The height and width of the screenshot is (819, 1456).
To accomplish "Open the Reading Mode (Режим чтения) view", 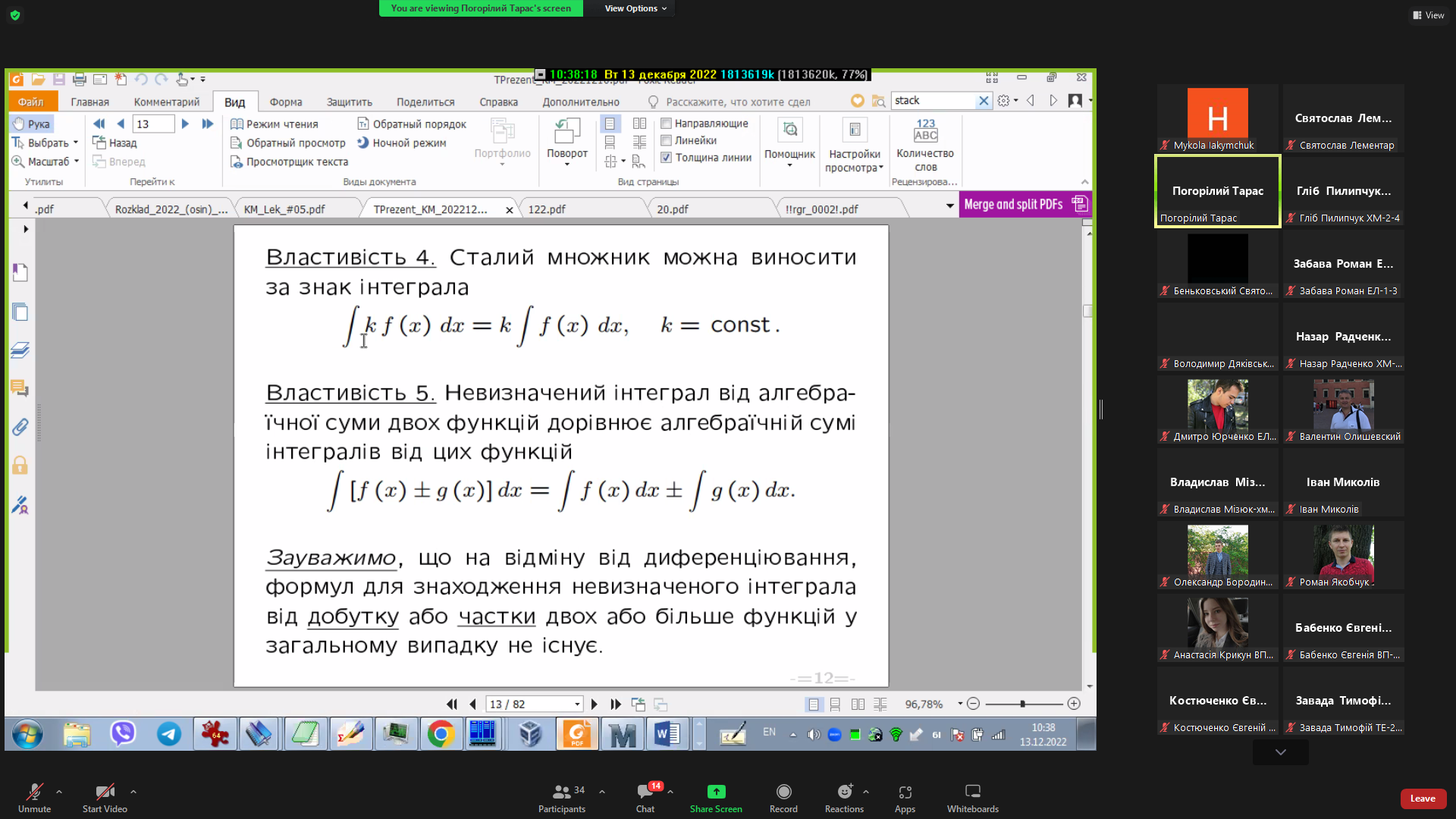I will point(281,124).
